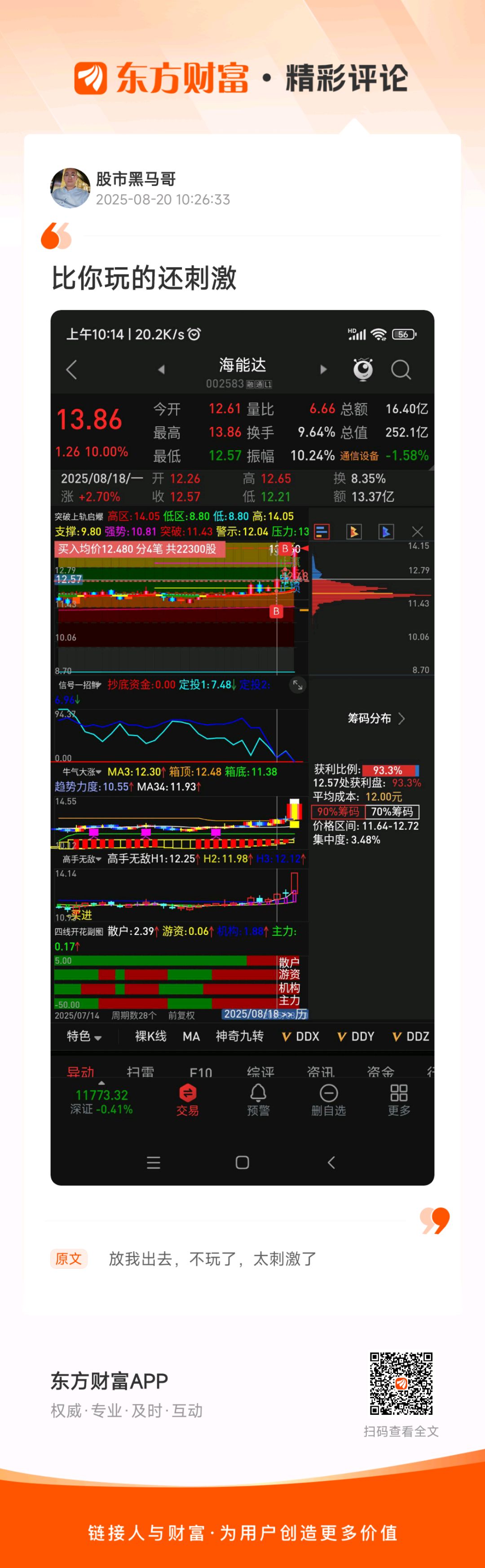Click 股市黑马哥 profile avatar
The image size is (485, 1568).
[70, 188]
